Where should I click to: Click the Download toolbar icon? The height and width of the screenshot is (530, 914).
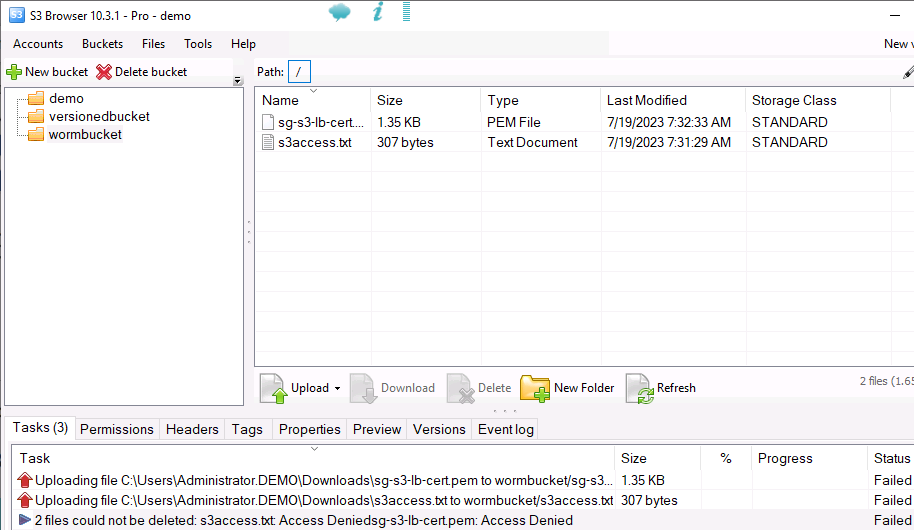pyautogui.click(x=363, y=388)
